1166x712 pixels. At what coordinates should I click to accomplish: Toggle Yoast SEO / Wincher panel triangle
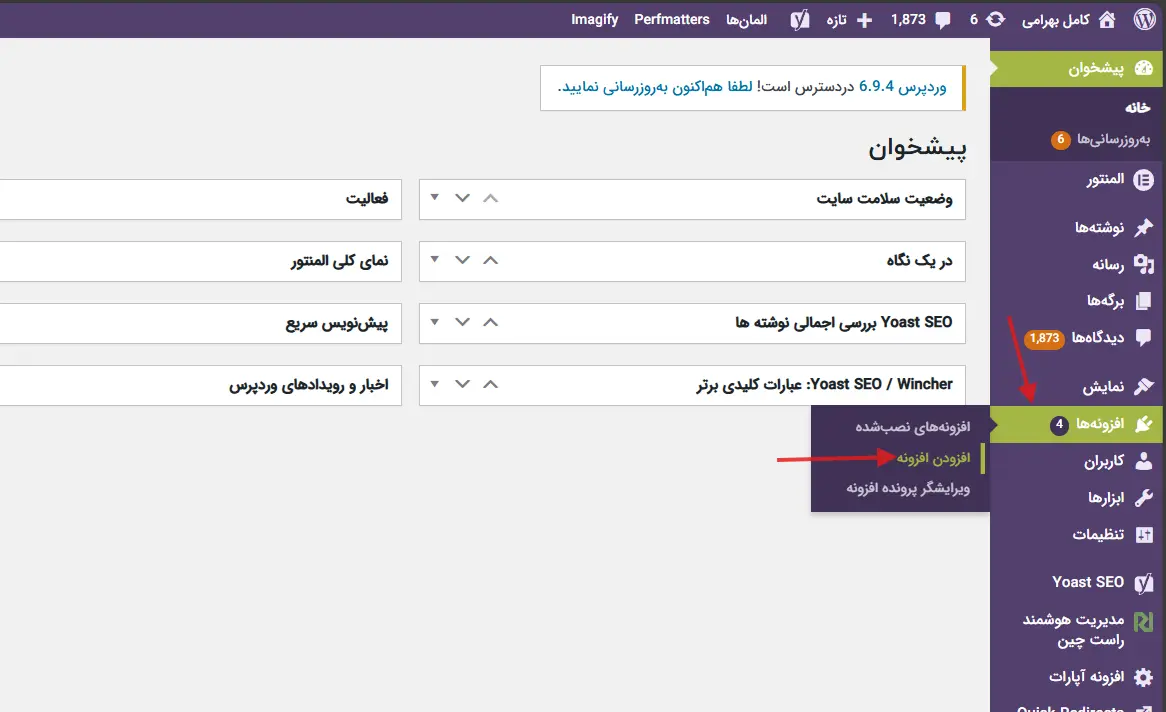coord(434,383)
